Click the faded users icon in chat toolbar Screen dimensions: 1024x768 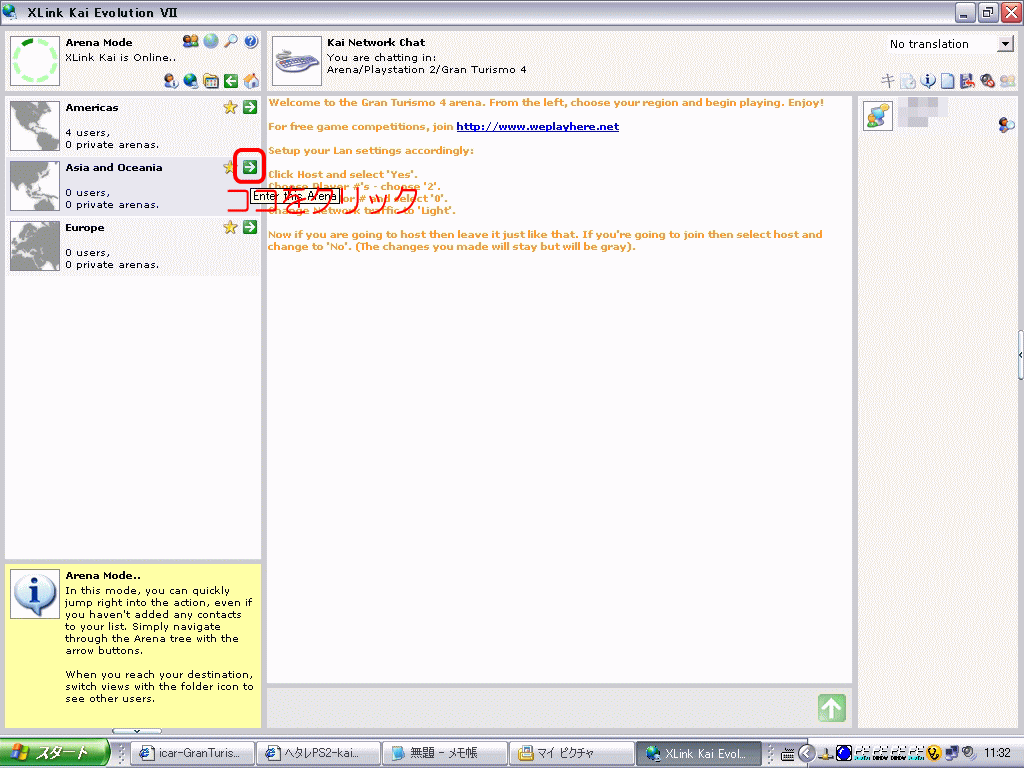click(1008, 81)
